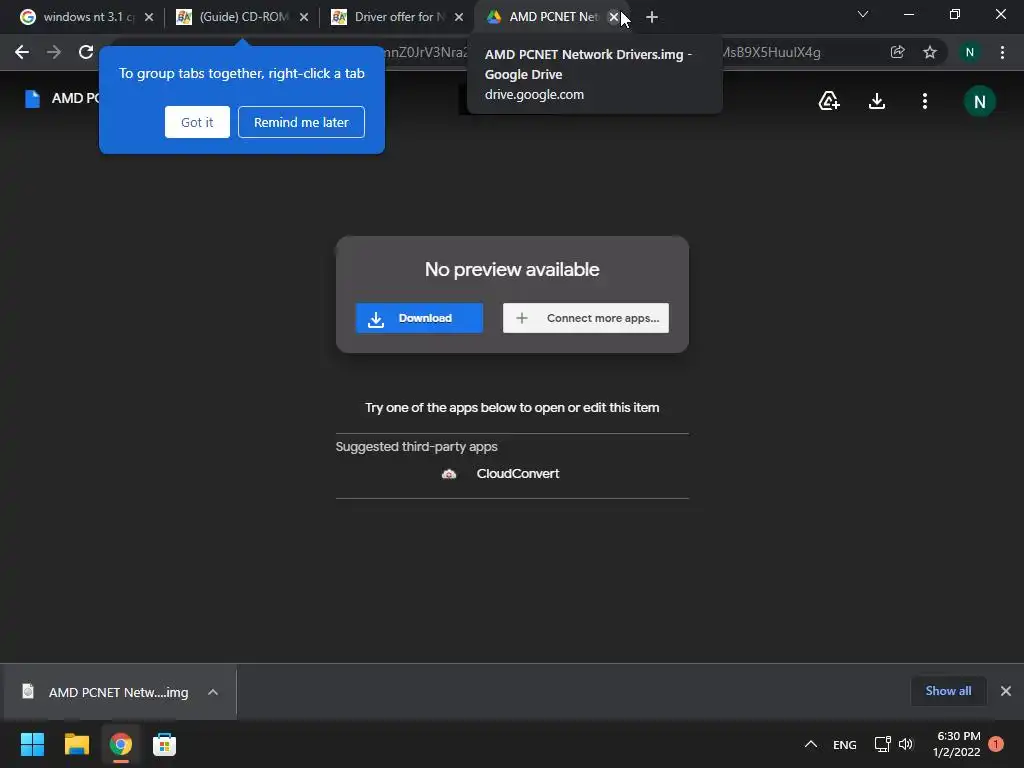Dismiss tooltip with Got it
The width and height of the screenshot is (1024, 768).
click(197, 122)
